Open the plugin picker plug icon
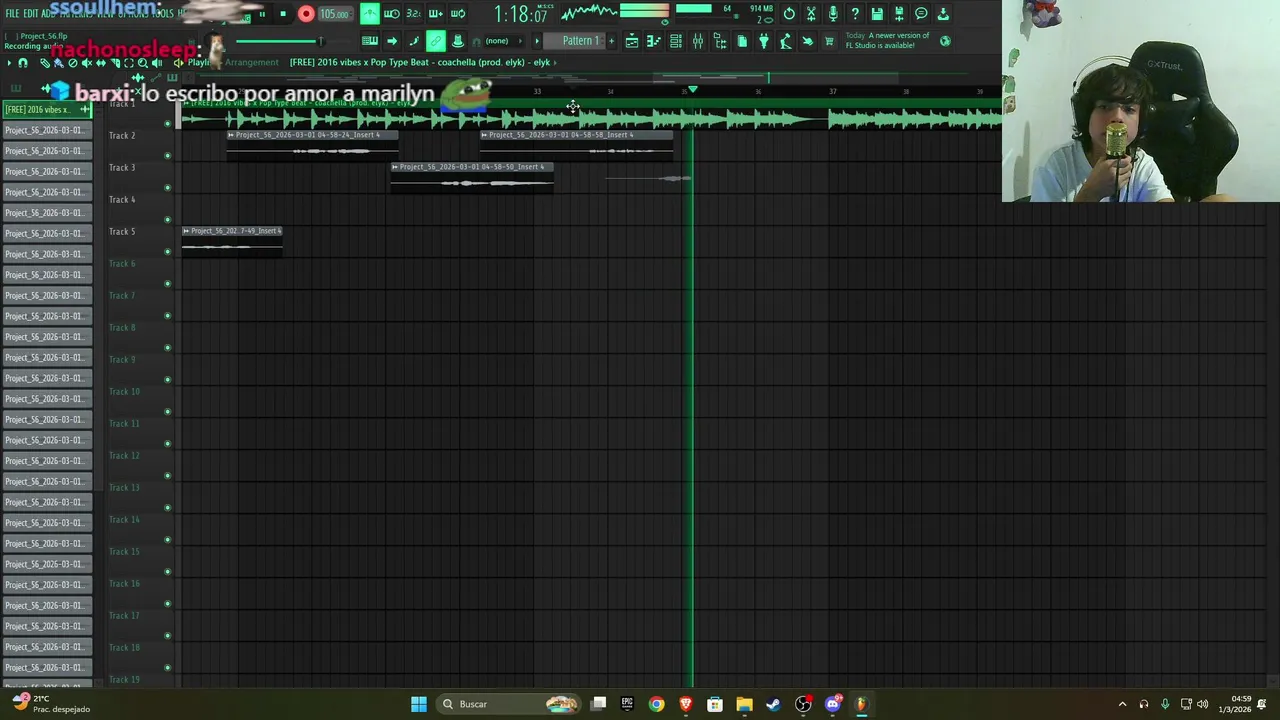The width and height of the screenshot is (1280, 720). (764, 41)
